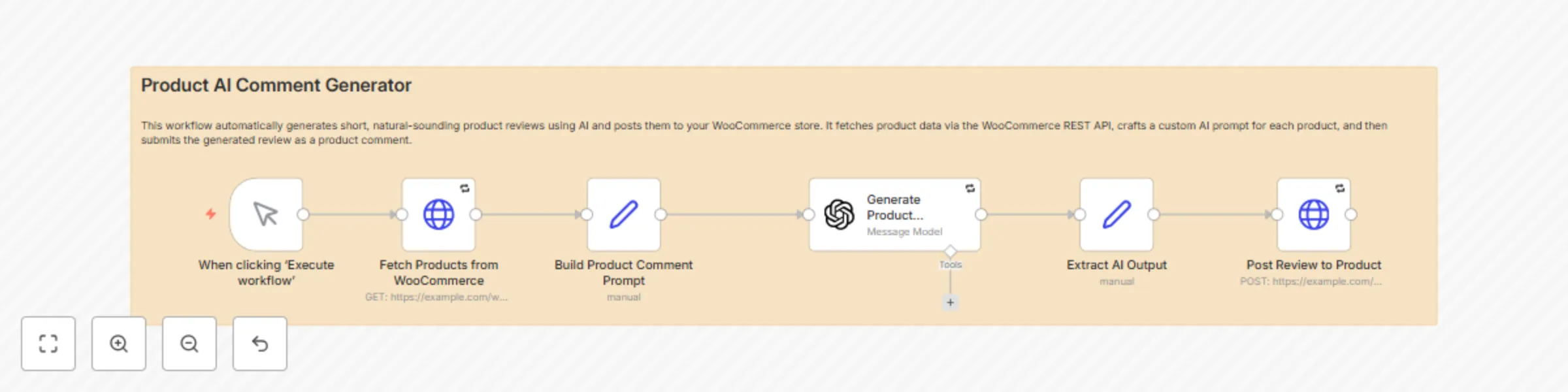Select the globe icon on Fetch Products from WooCommerce
Image resolution: width=1568 pixels, height=392 pixels.
click(x=438, y=214)
